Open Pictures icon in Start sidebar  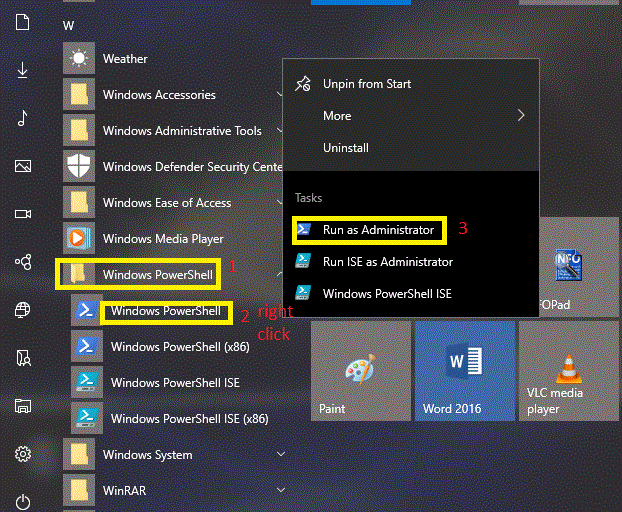[23, 166]
